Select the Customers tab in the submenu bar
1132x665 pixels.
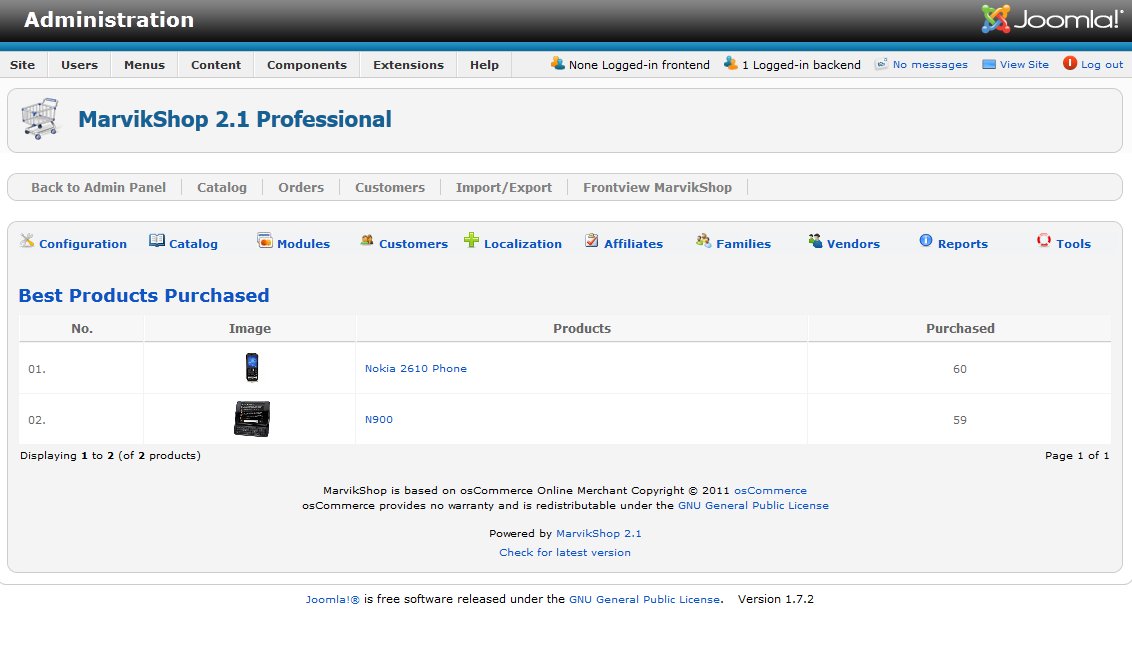390,188
